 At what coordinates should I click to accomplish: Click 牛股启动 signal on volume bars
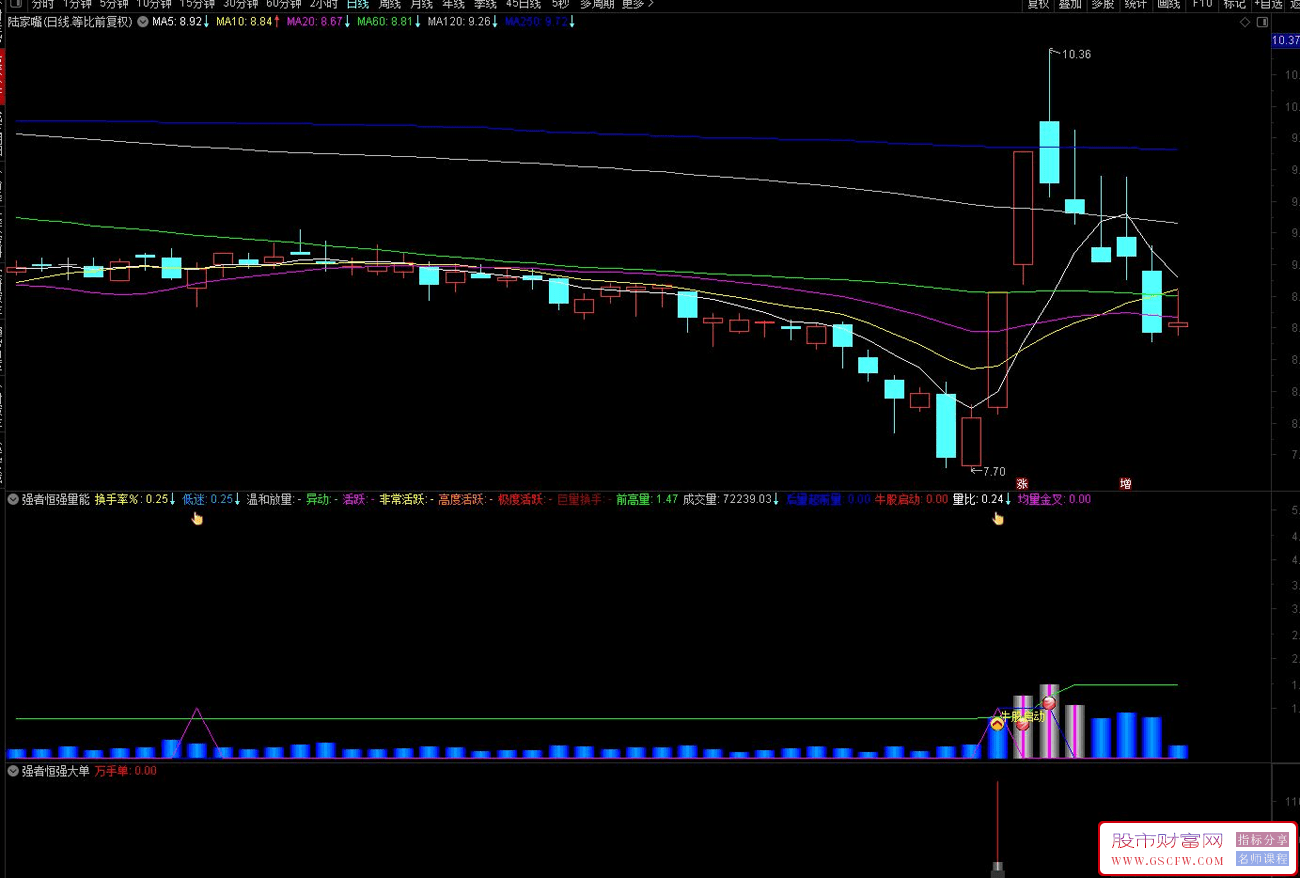(x=1021, y=716)
